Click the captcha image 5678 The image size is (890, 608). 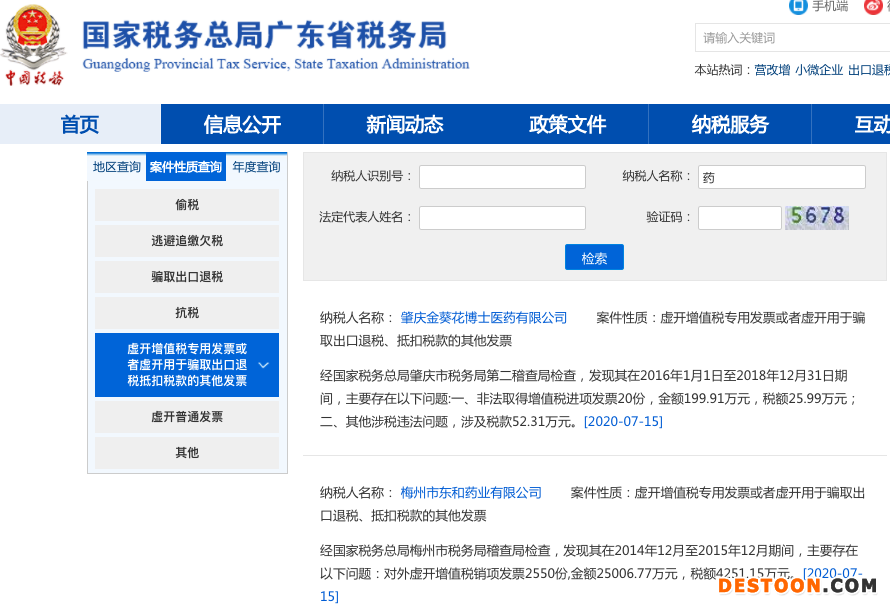click(816, 217)
